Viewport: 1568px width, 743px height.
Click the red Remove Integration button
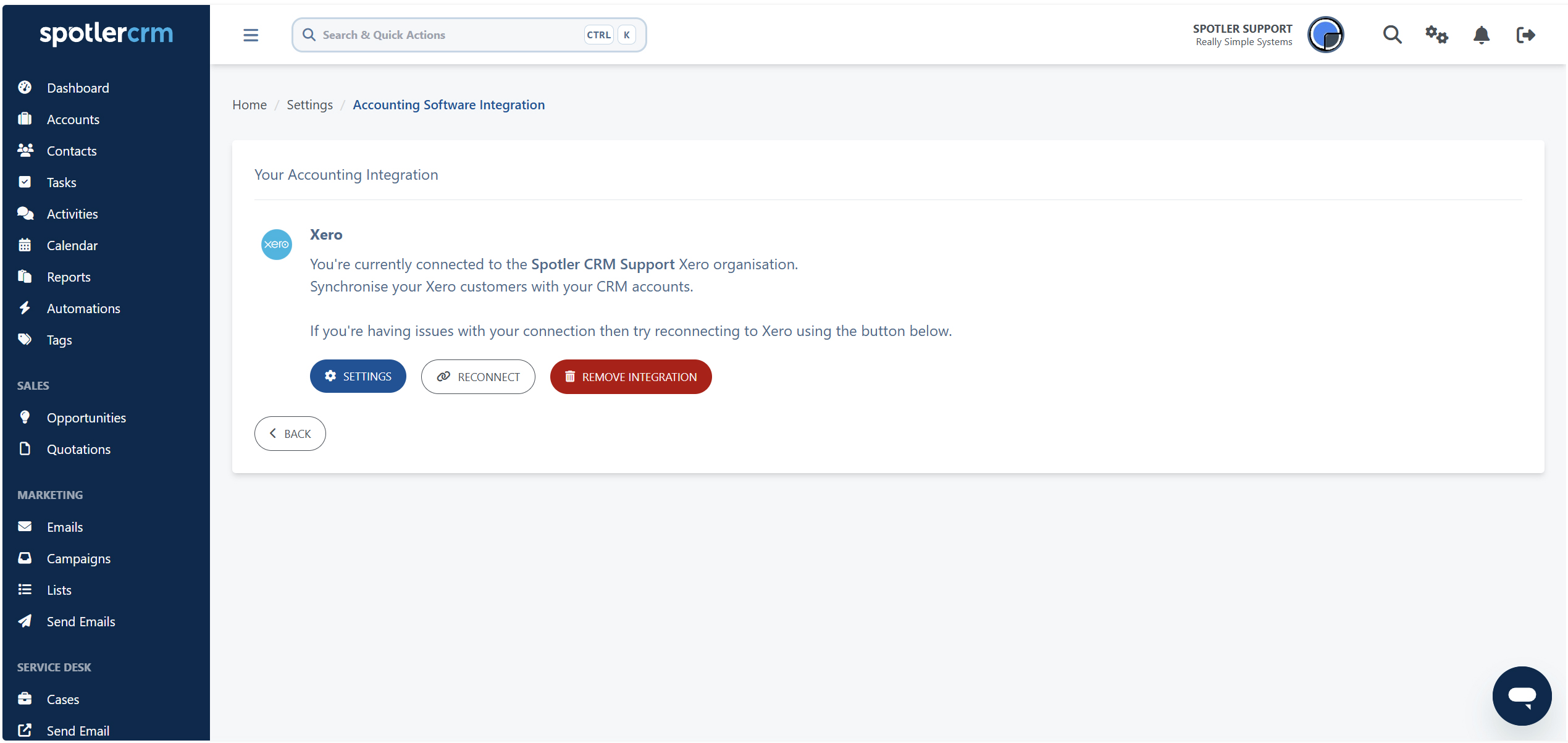(631, 377)
